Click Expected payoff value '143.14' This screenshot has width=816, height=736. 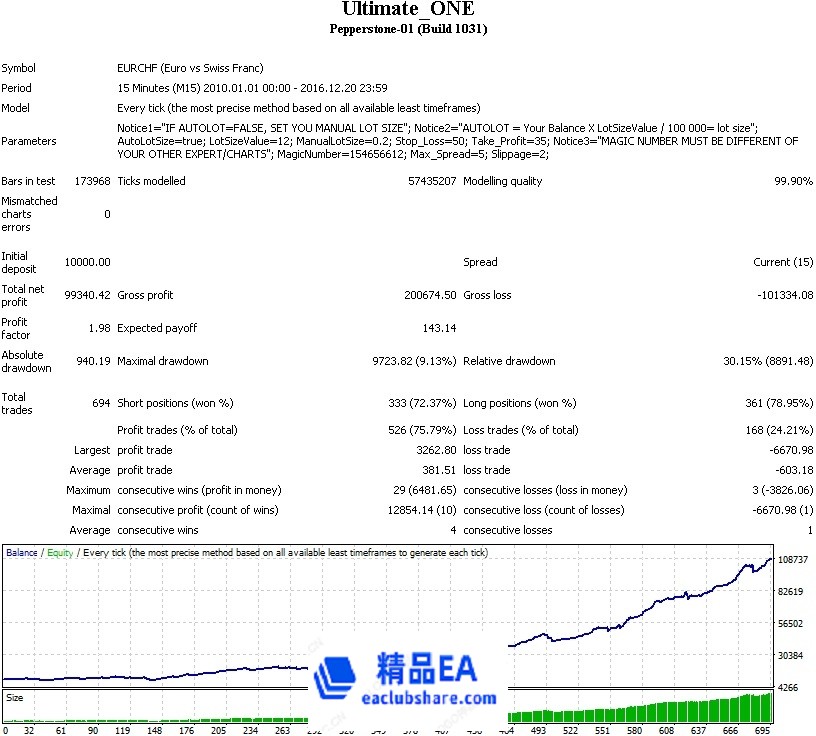pos(439,328)
